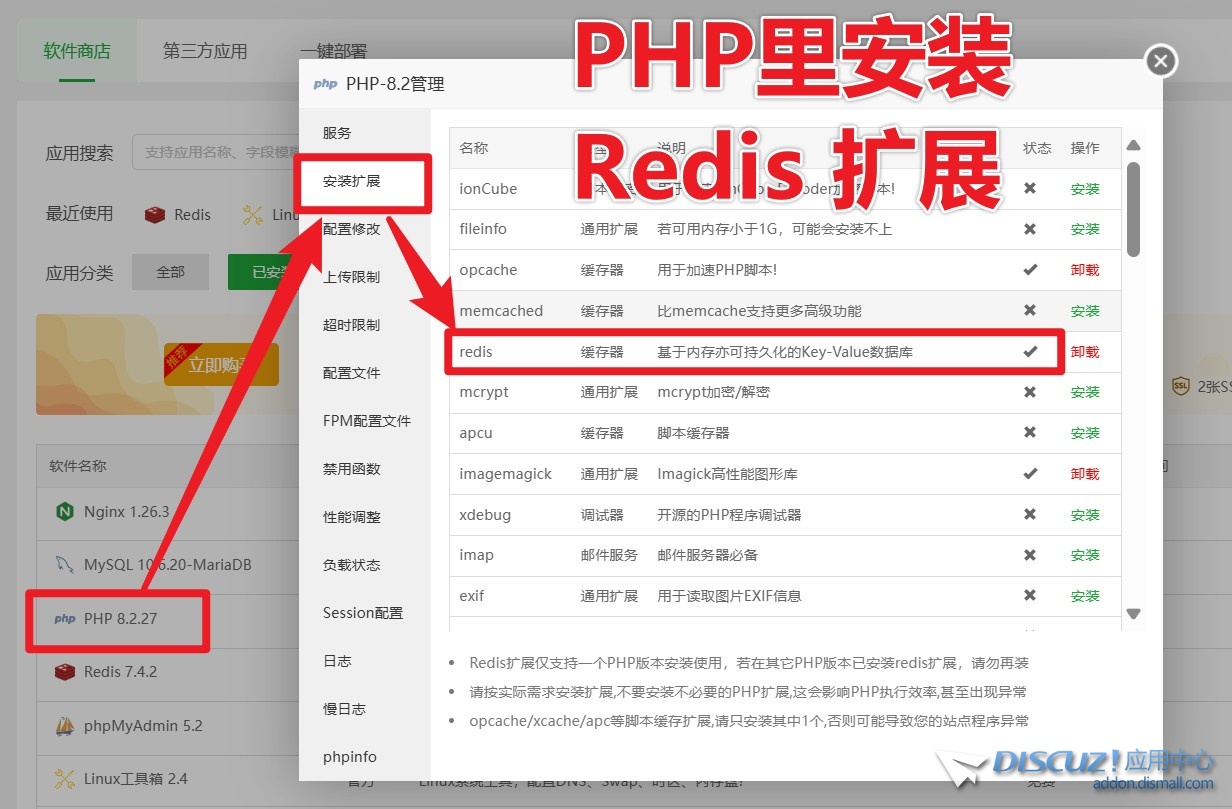Install the apcu extension
1232x809 pixels.
1085,433
